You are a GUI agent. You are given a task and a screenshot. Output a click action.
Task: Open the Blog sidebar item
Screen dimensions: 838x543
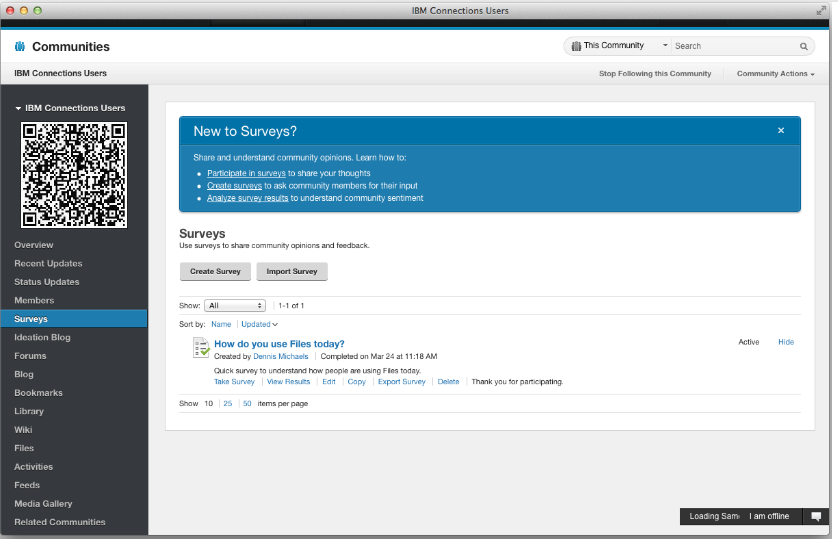[x=24, y=374]
